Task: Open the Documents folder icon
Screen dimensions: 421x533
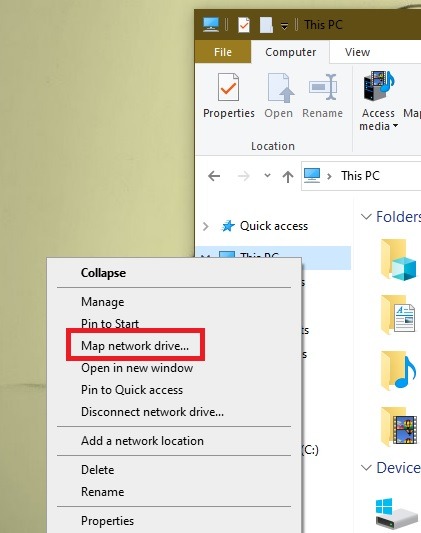Action: coord(398,314)
